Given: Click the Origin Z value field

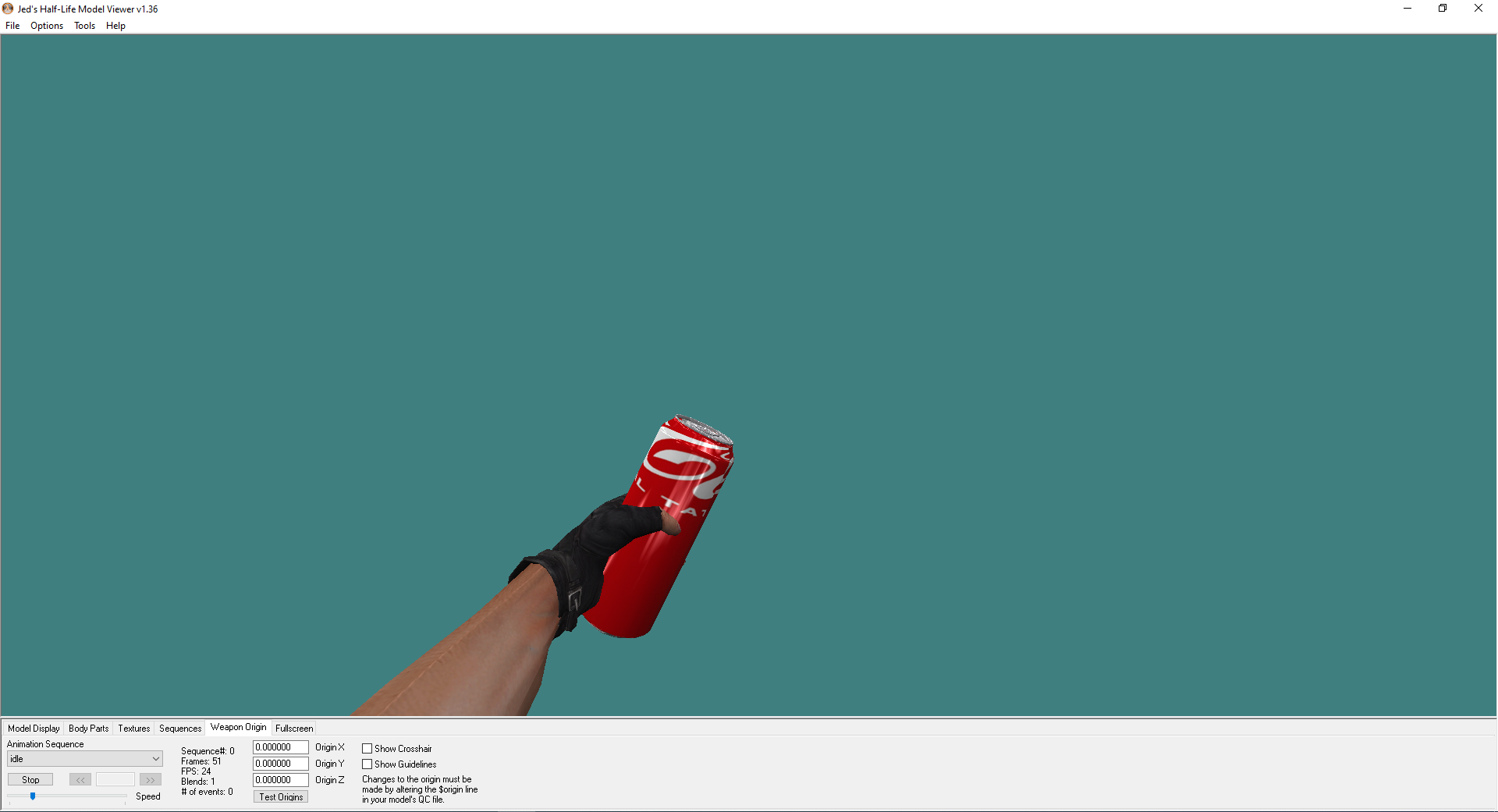Looking at the screenshot, I should [281, 780].
